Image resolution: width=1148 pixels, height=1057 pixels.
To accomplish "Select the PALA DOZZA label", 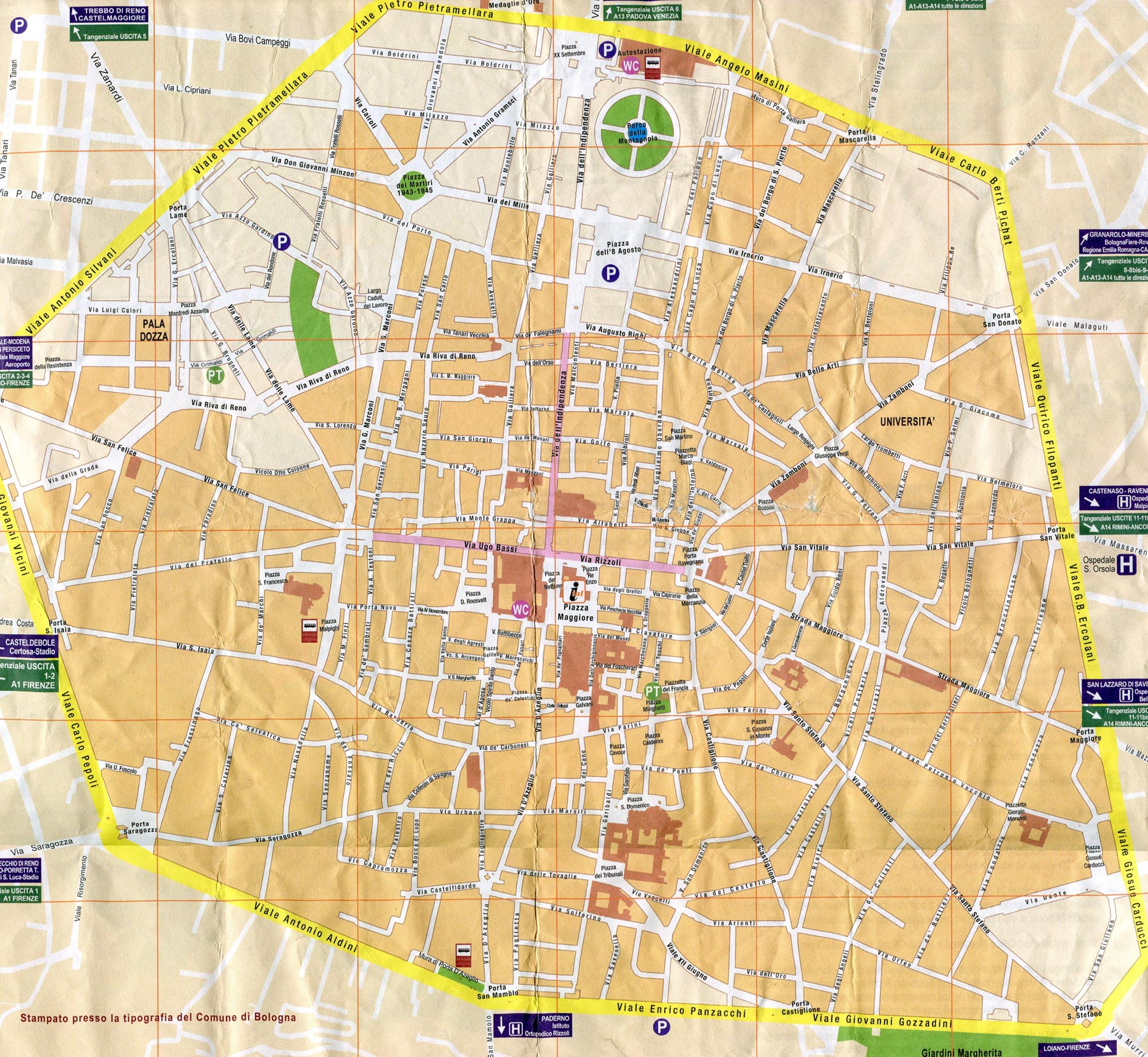I will (x=154, y=330).
